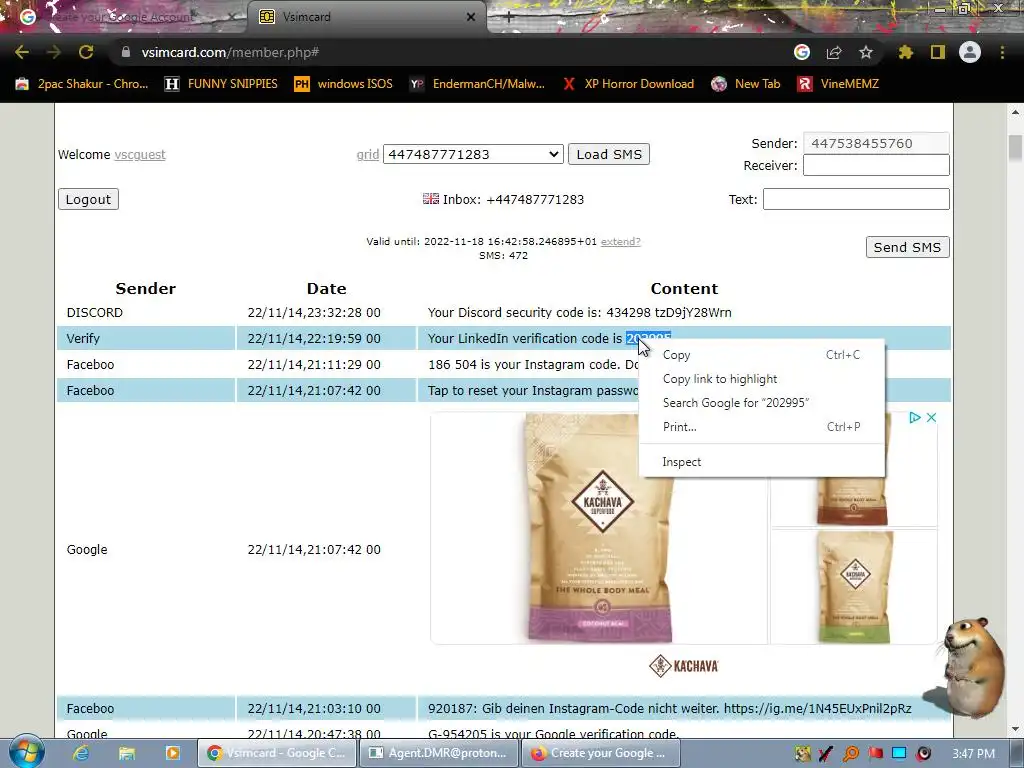Click the page vertical scrollbar thumb

click(1015, 147)
